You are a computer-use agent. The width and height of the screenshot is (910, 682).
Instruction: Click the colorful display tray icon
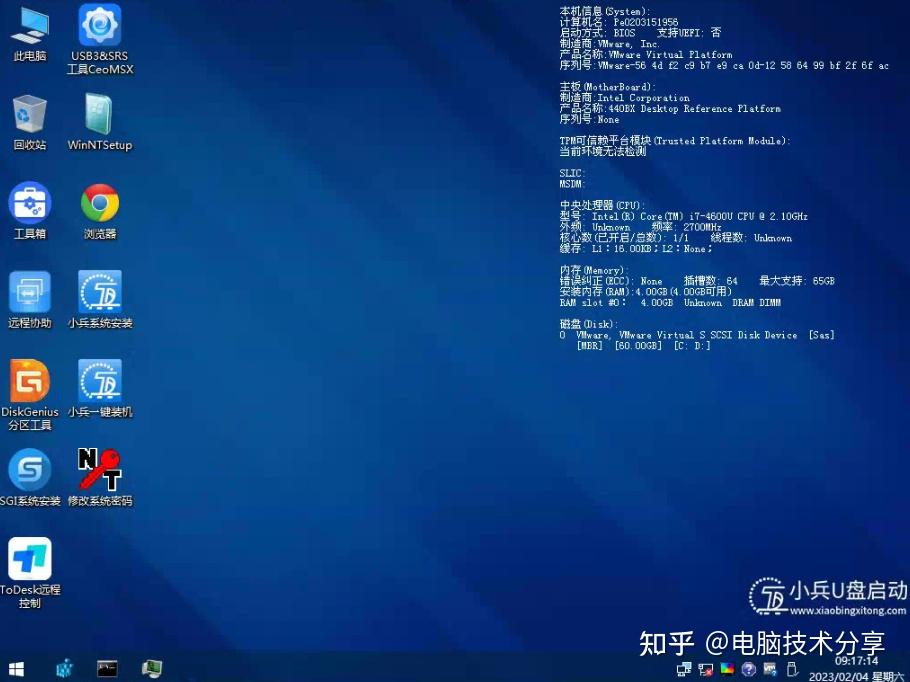[x=727, y=669]
